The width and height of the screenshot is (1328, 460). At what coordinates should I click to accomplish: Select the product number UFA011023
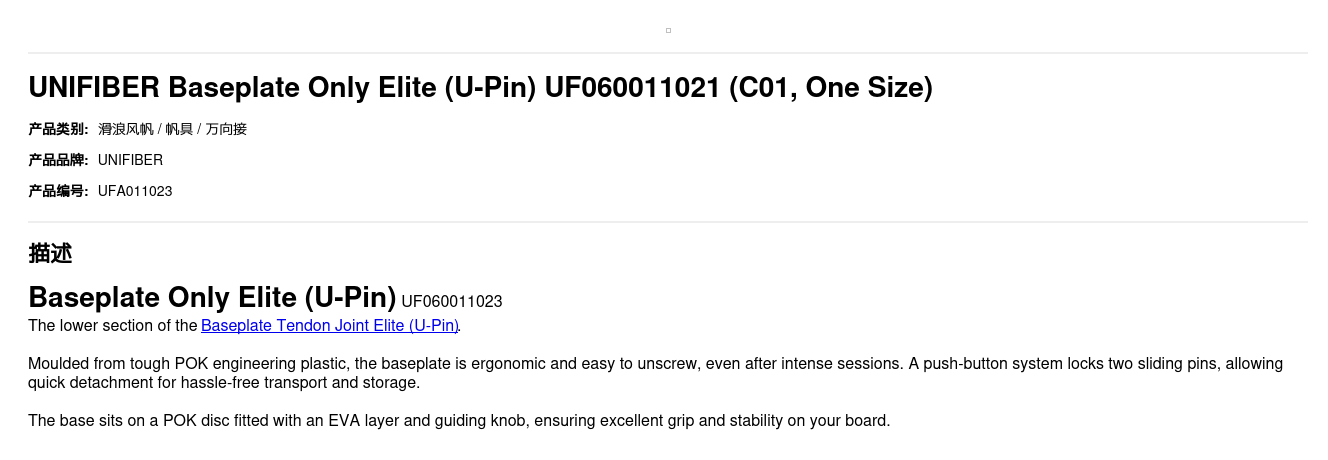click(x=135, y=191)
